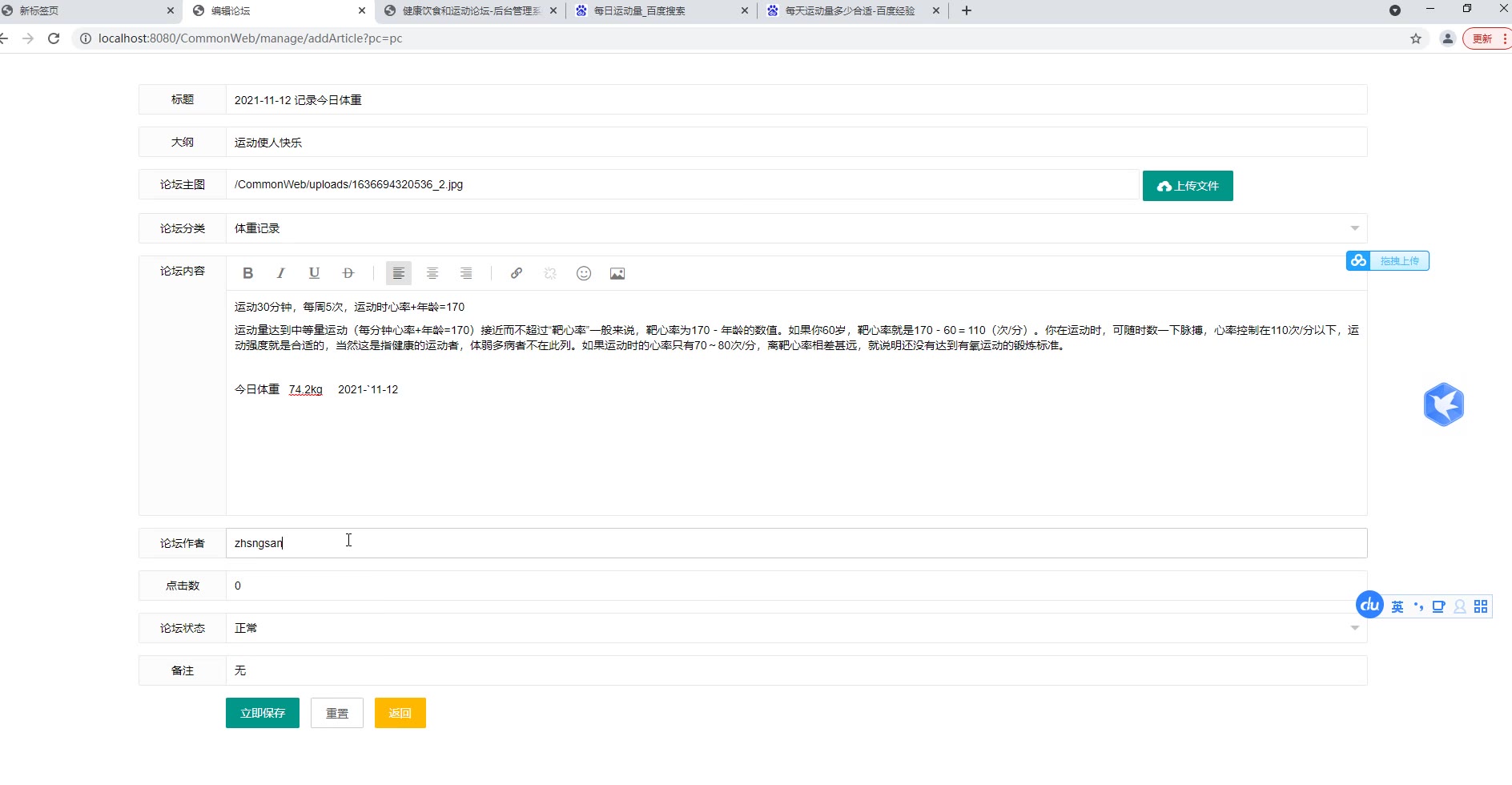Open Chrome profile avatar menu
This screenshot has width=1512, height=785.
(1448, 38)
